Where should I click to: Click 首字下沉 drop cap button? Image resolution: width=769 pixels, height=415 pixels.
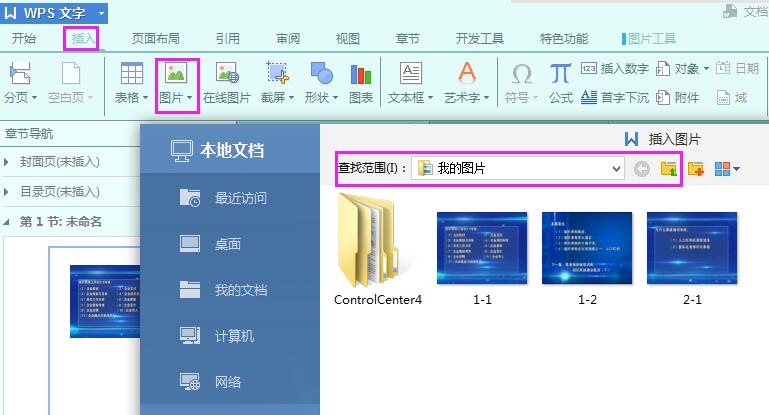pos(615,98)
